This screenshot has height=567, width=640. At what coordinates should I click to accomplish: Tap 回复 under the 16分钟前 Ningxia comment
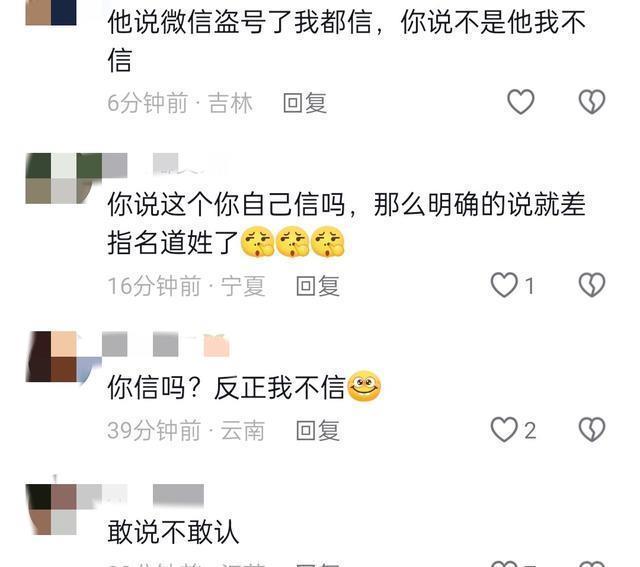[318, 286]
